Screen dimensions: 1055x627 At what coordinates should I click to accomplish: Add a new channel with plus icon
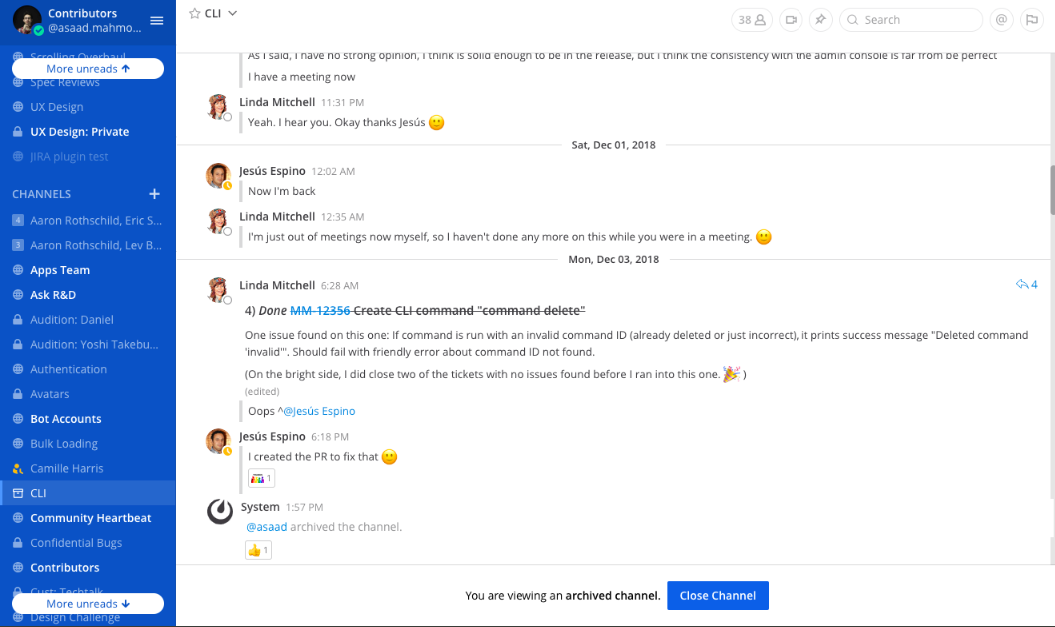tap(155, 194)
